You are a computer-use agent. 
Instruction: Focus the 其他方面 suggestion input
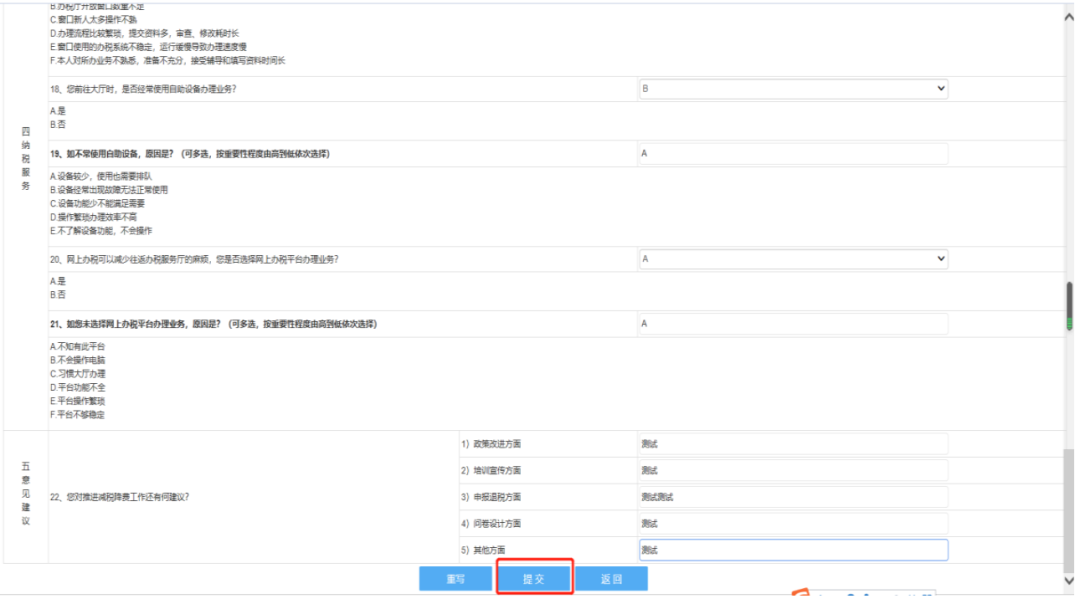(x=793, y=550)
